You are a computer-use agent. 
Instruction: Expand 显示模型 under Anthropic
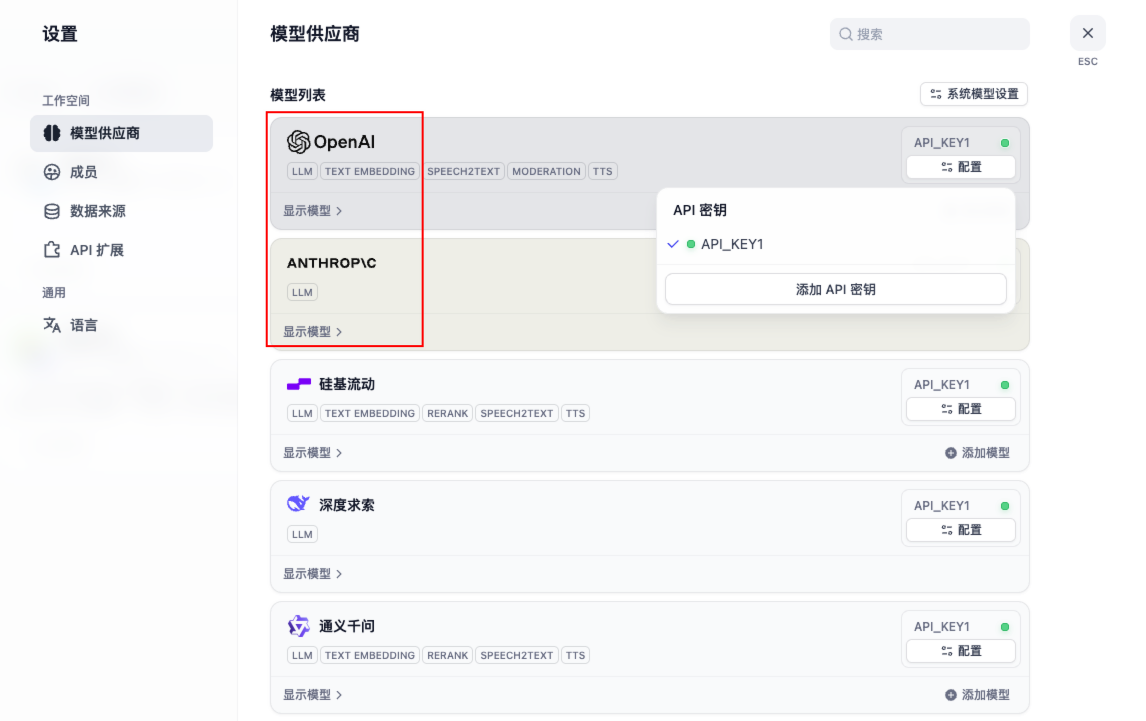pyautogui.click(x=313, y=332)
